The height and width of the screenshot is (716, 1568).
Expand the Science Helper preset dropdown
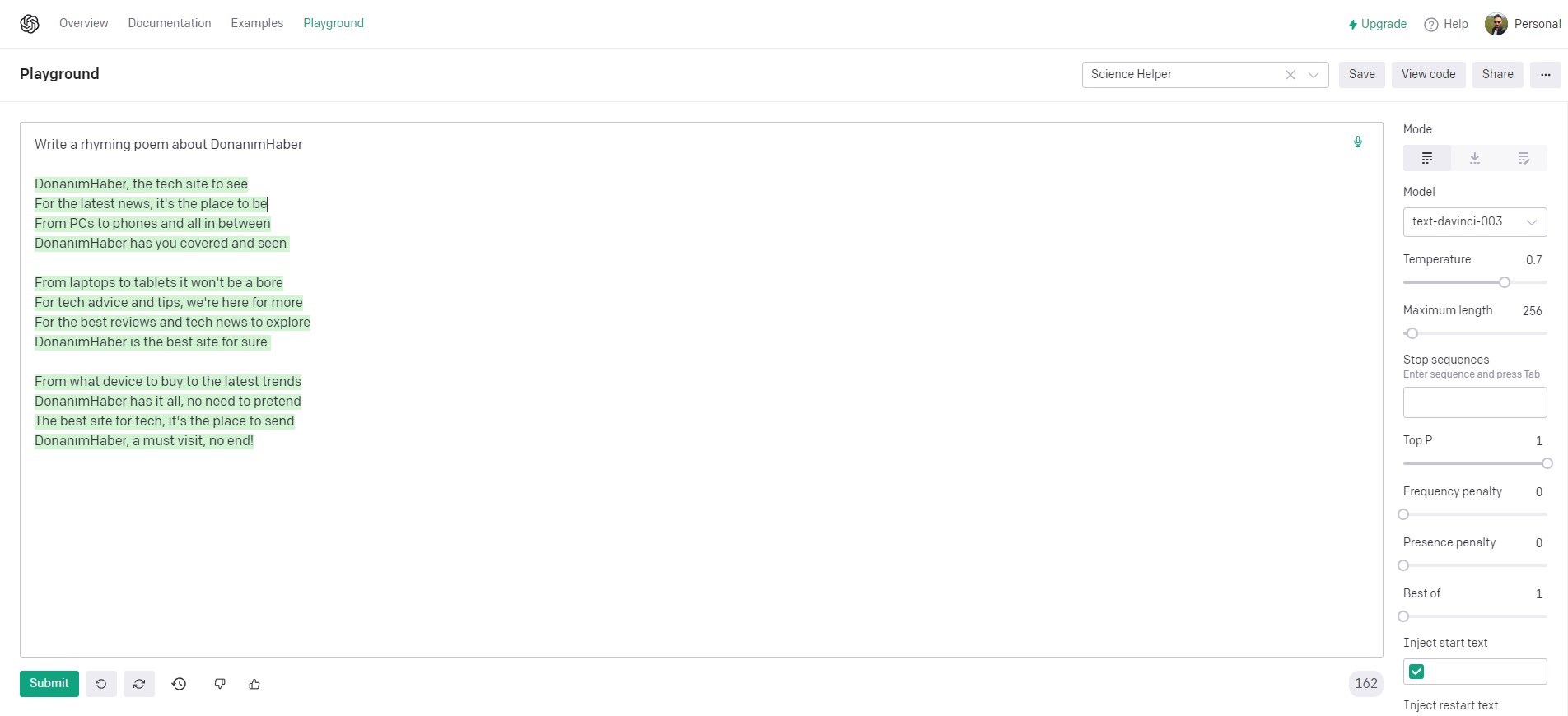[x=1314, y=75]
